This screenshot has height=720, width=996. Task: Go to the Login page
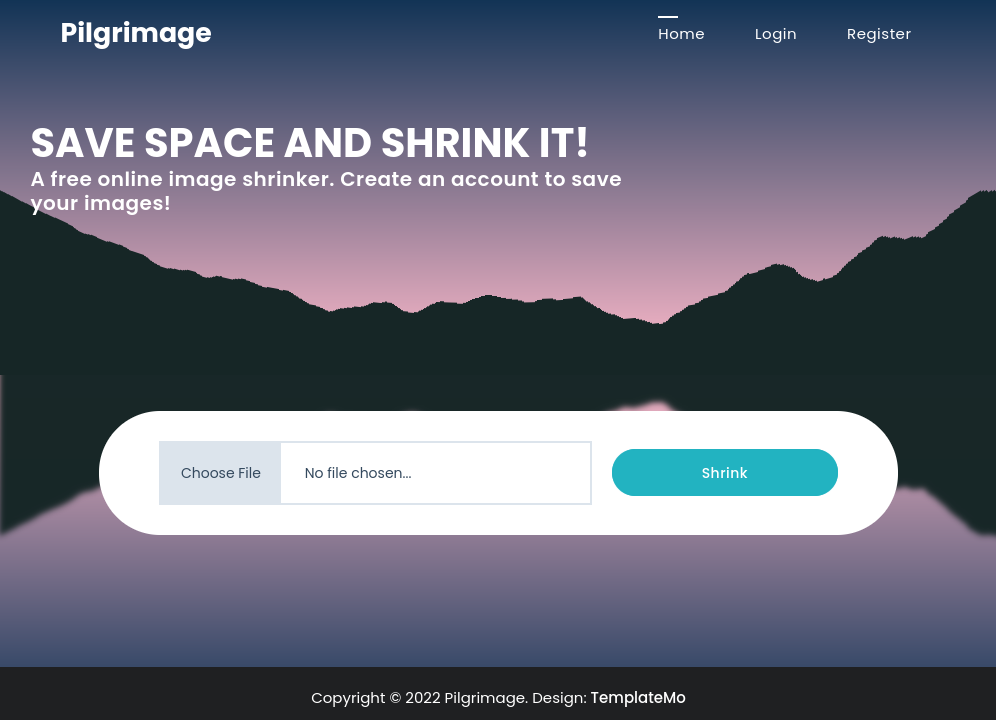point(775,34)
